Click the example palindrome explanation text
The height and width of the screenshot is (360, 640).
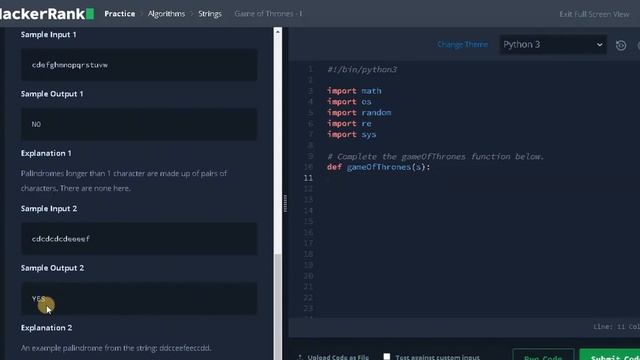pos(116,348)
